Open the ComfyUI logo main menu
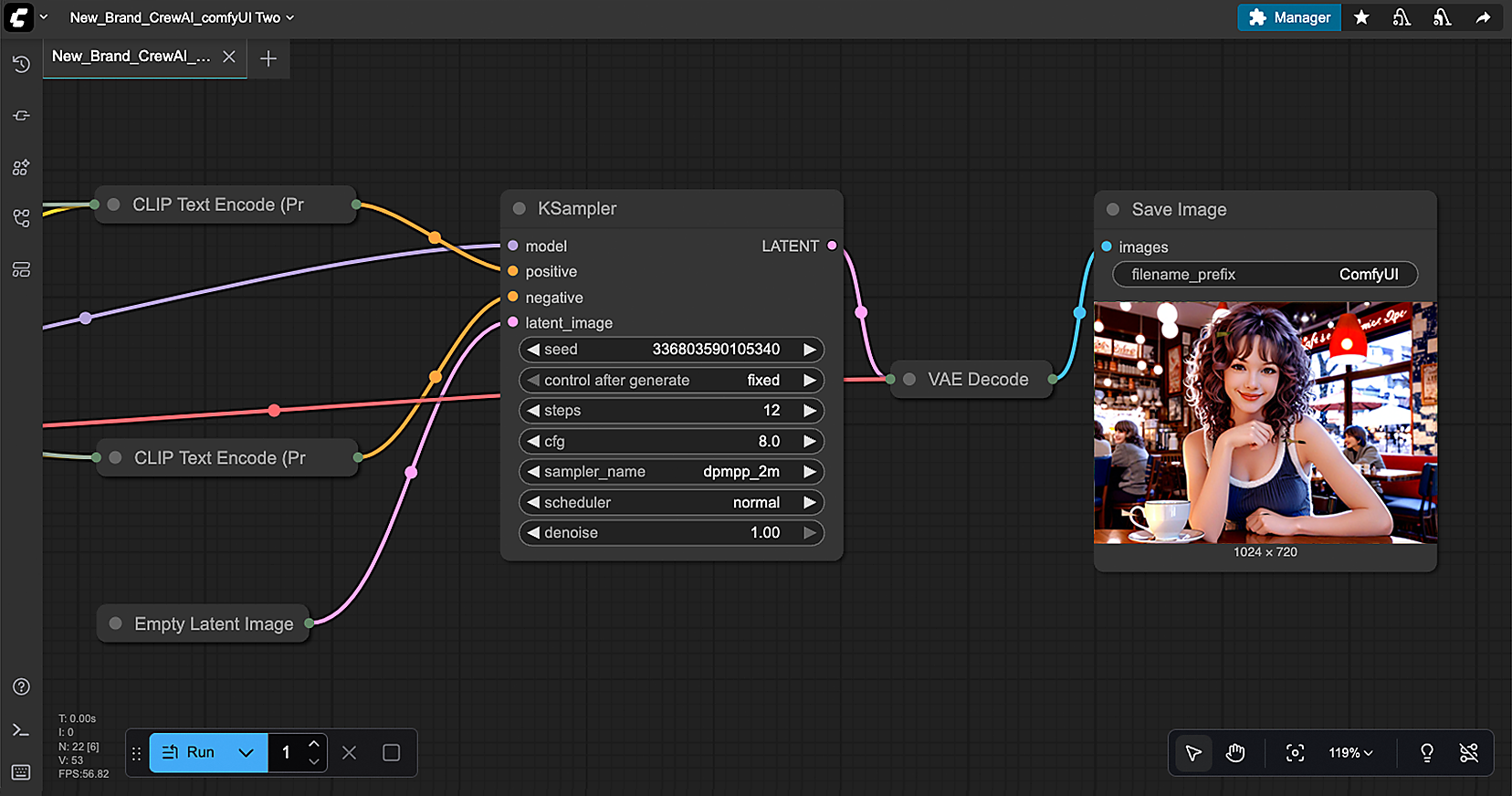This screenshot has width=1512, height=796. pos(19,17)
